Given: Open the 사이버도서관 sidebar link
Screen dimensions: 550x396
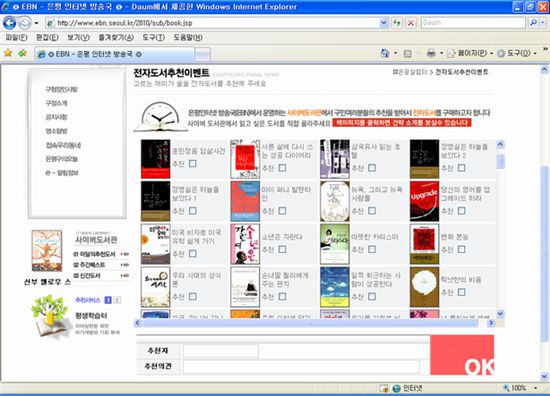Looking at the screenshot, I should coord(96,240).
